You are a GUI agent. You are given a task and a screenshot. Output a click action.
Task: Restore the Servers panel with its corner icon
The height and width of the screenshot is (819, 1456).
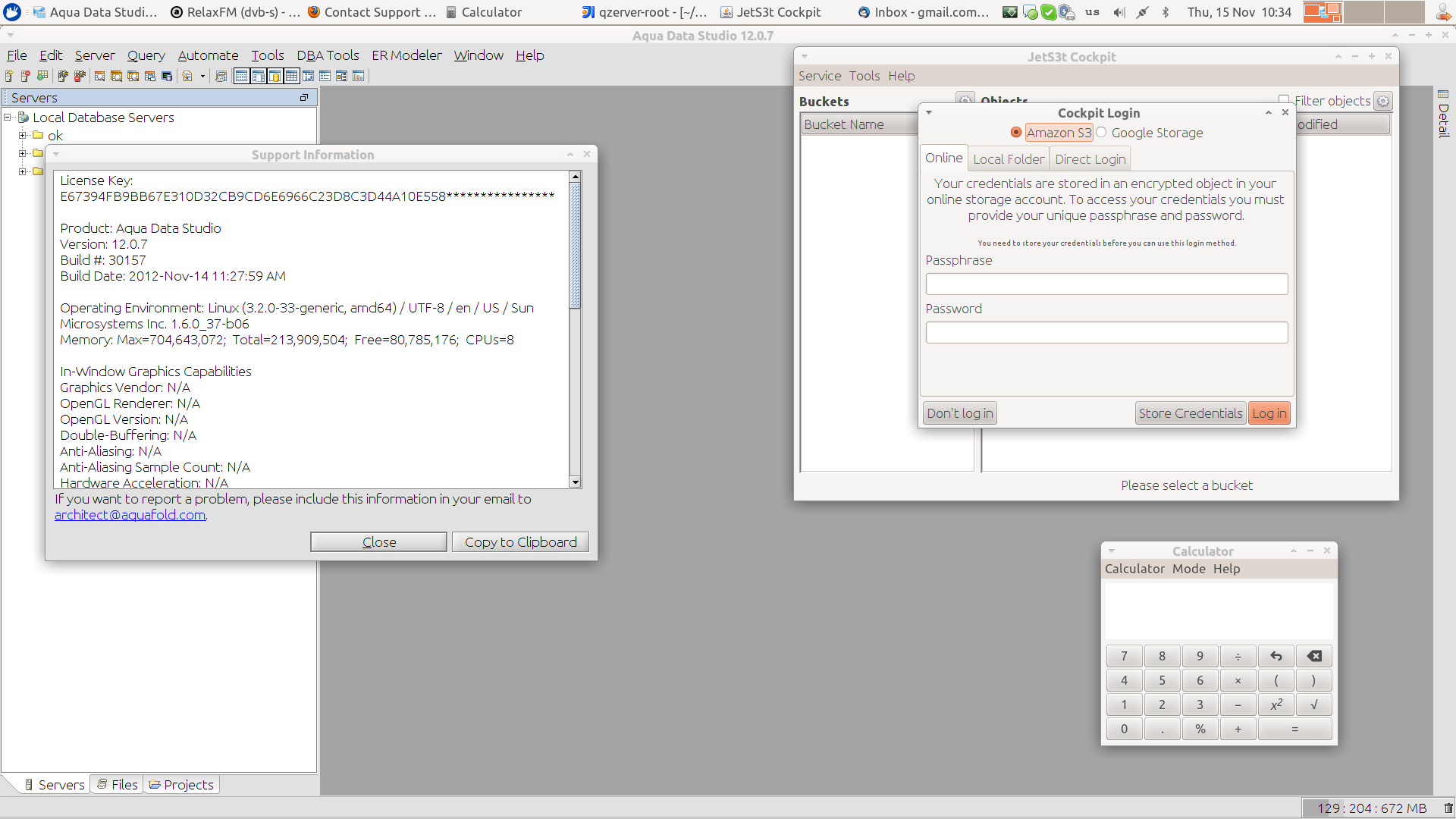coord(304,98)
